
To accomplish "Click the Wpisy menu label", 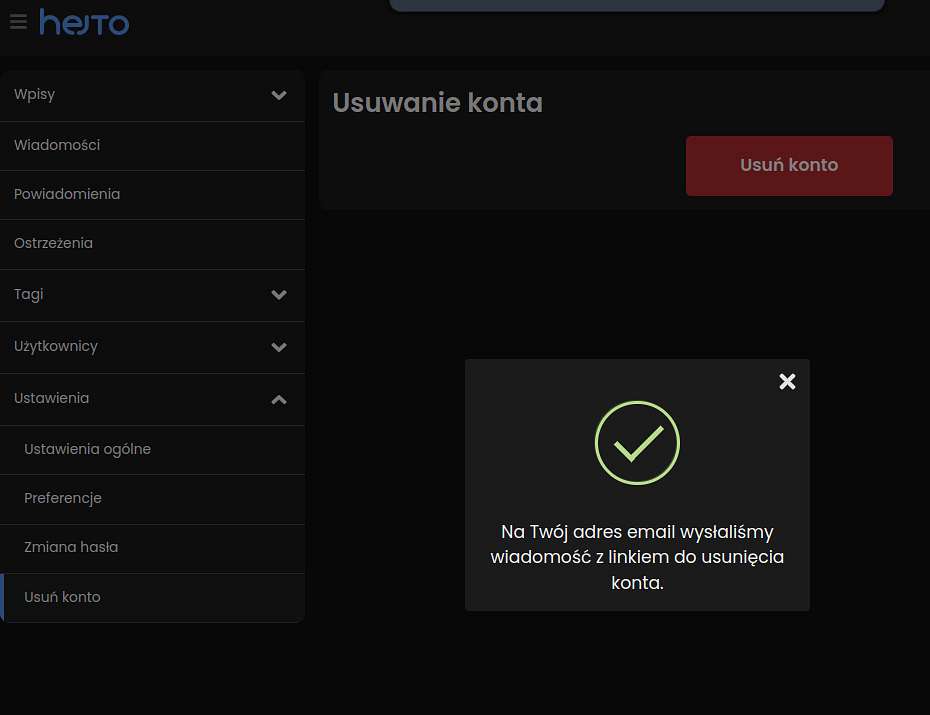I will (x=34, y=95).
